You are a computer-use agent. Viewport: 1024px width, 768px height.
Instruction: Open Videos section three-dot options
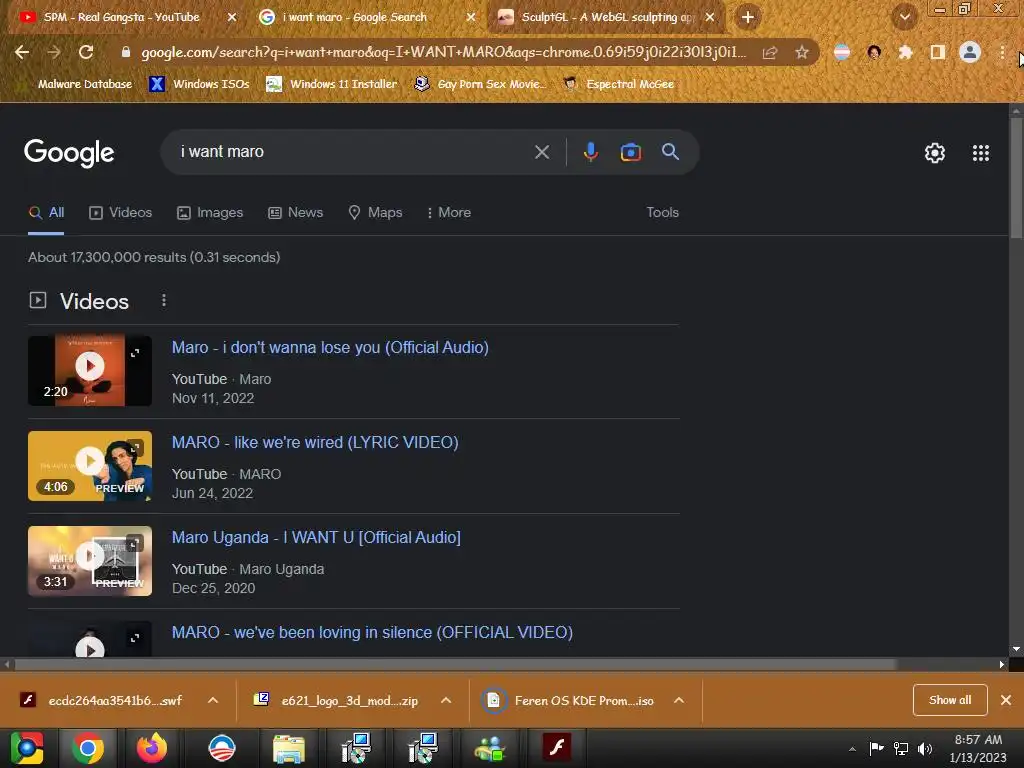click(x=164, y=300)
